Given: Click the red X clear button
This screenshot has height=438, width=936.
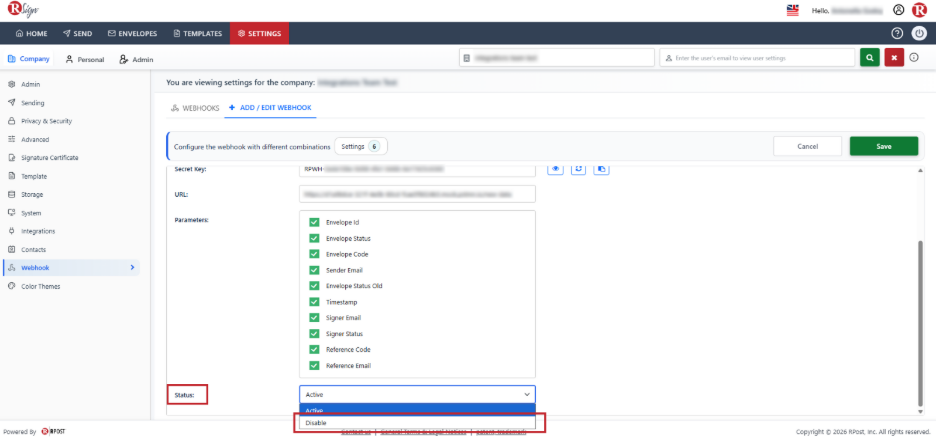Looking at the screenshot, I should 894,58.
